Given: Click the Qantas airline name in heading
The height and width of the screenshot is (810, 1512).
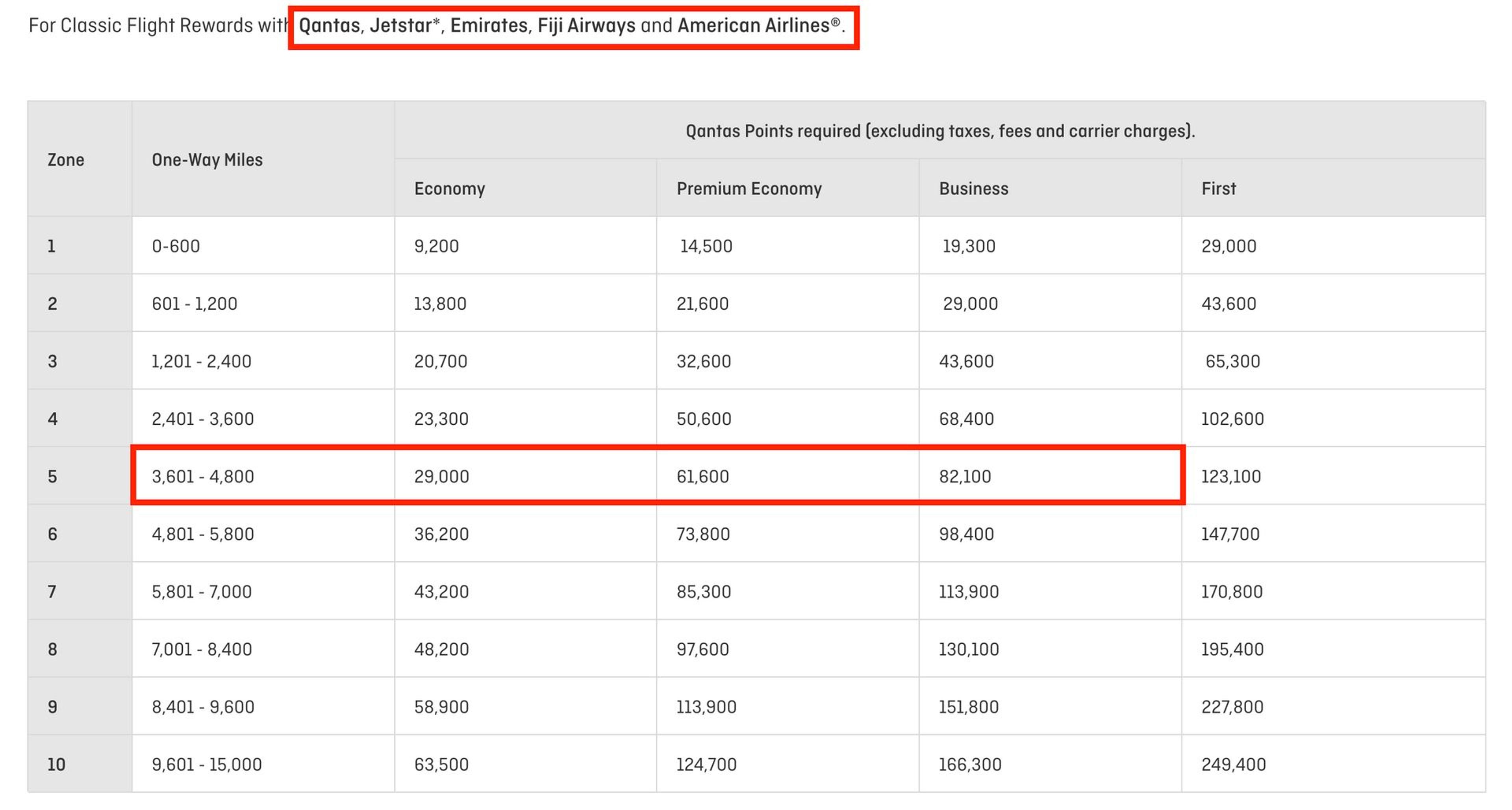Looking at the screenshot, I should coord(329,26).
